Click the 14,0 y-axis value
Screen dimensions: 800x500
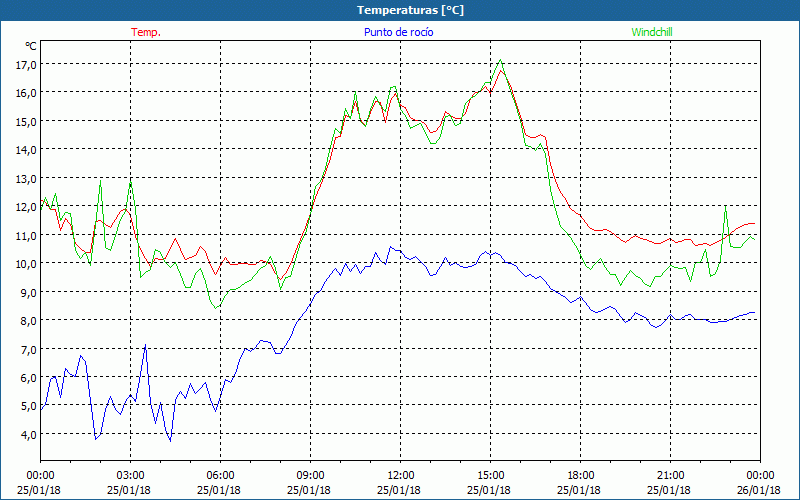(x=27, y=149)
